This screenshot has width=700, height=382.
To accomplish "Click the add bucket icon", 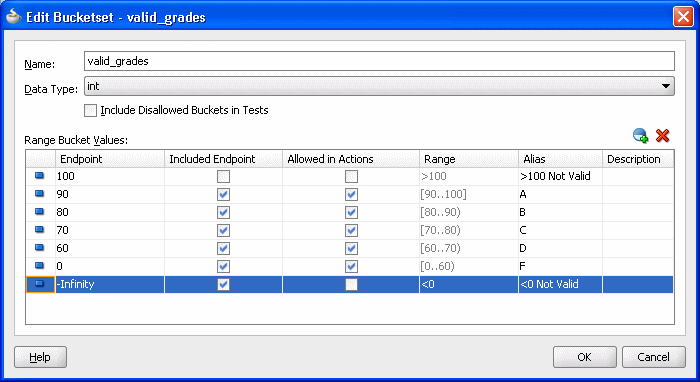I will [x=641, y=136].
